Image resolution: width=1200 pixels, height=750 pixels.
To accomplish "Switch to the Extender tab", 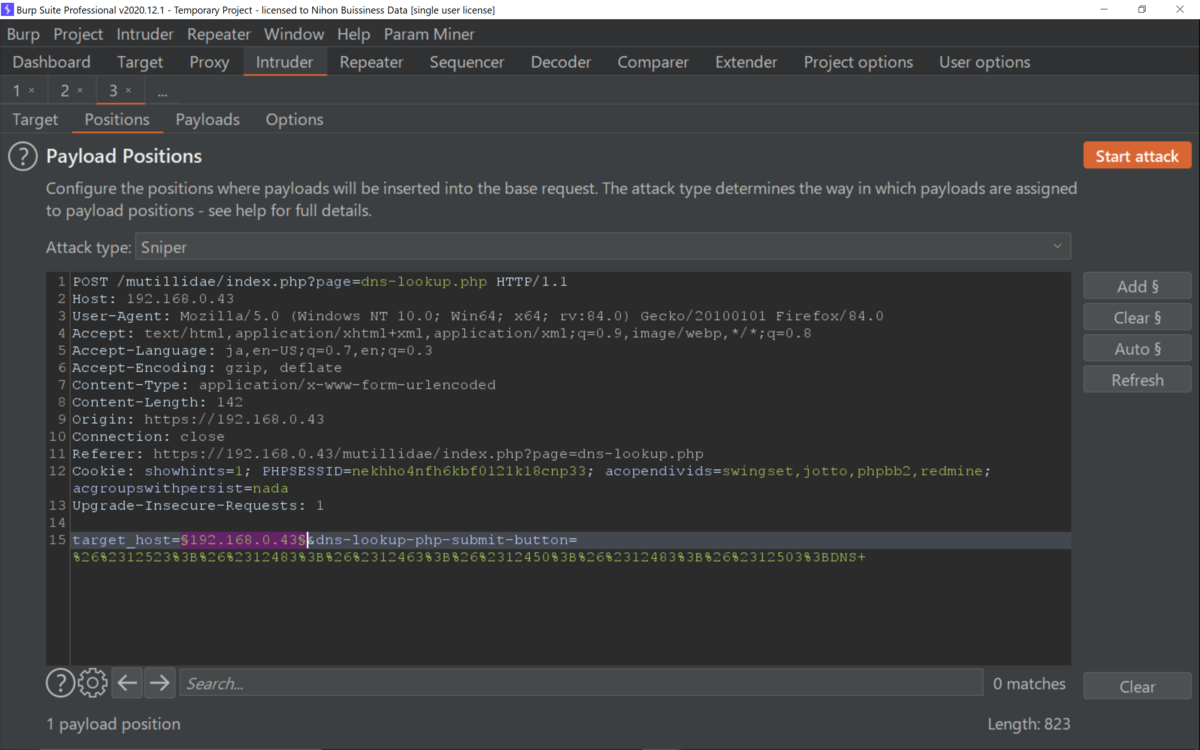I will pyautogui.click(x=746, y=62).
